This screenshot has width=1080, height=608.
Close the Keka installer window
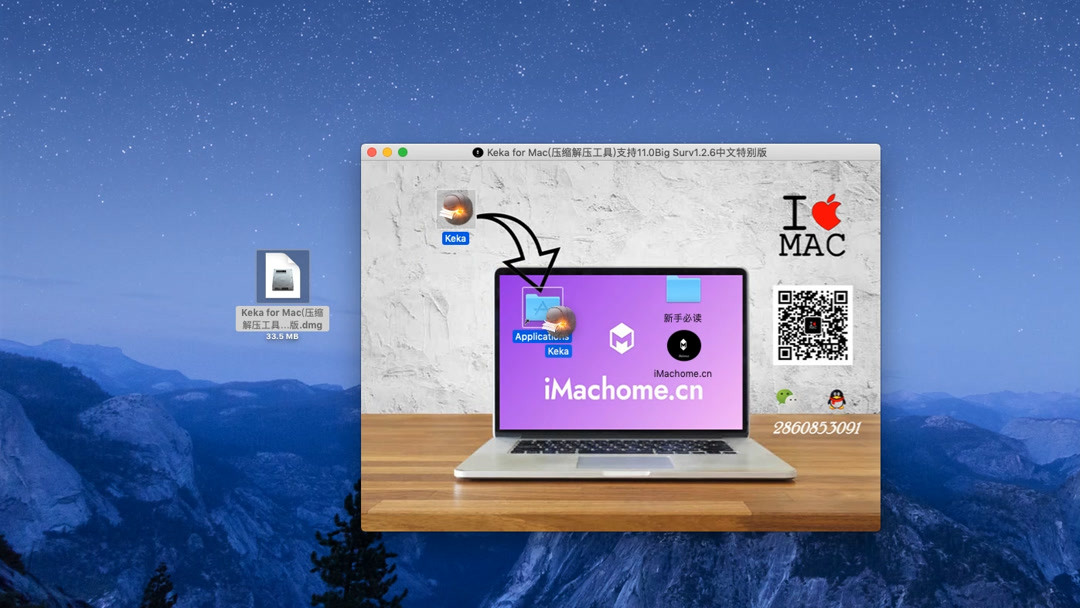(371, 152)
